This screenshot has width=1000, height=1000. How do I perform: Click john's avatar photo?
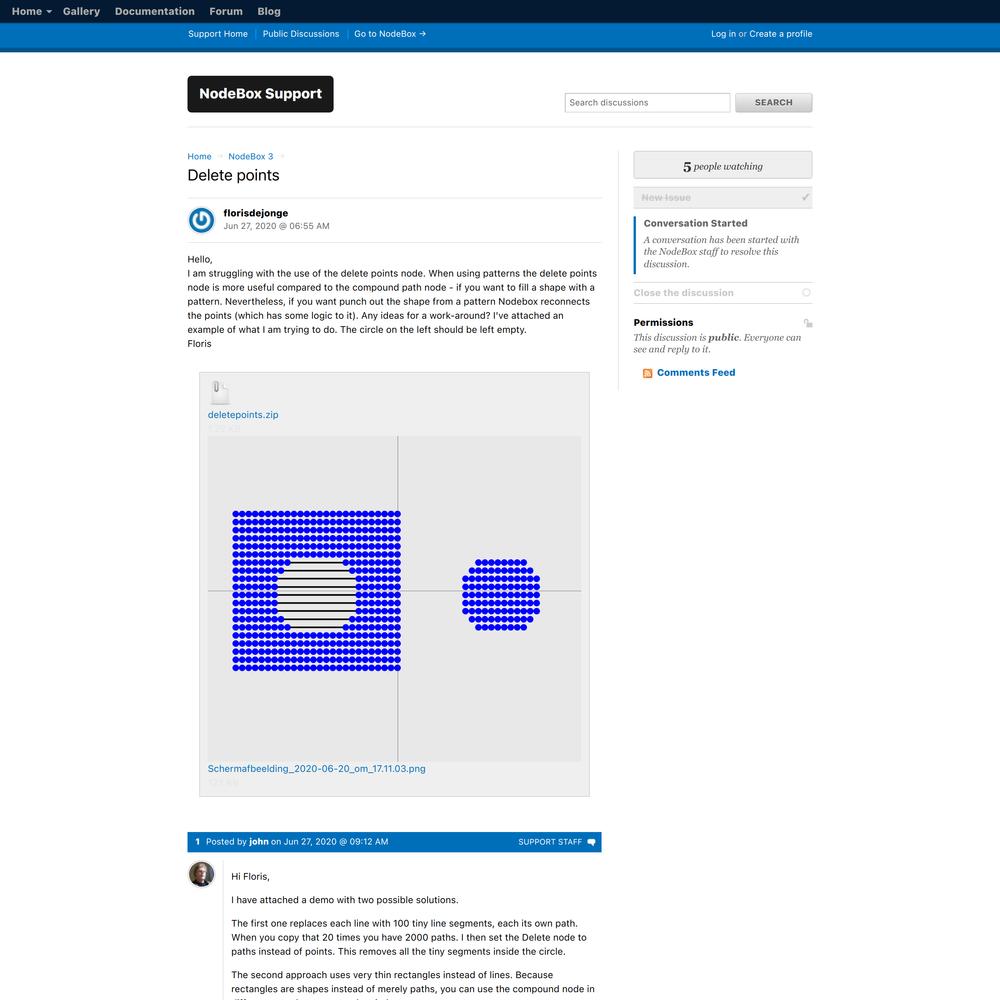pyautogui.click(x=202, y=874)
